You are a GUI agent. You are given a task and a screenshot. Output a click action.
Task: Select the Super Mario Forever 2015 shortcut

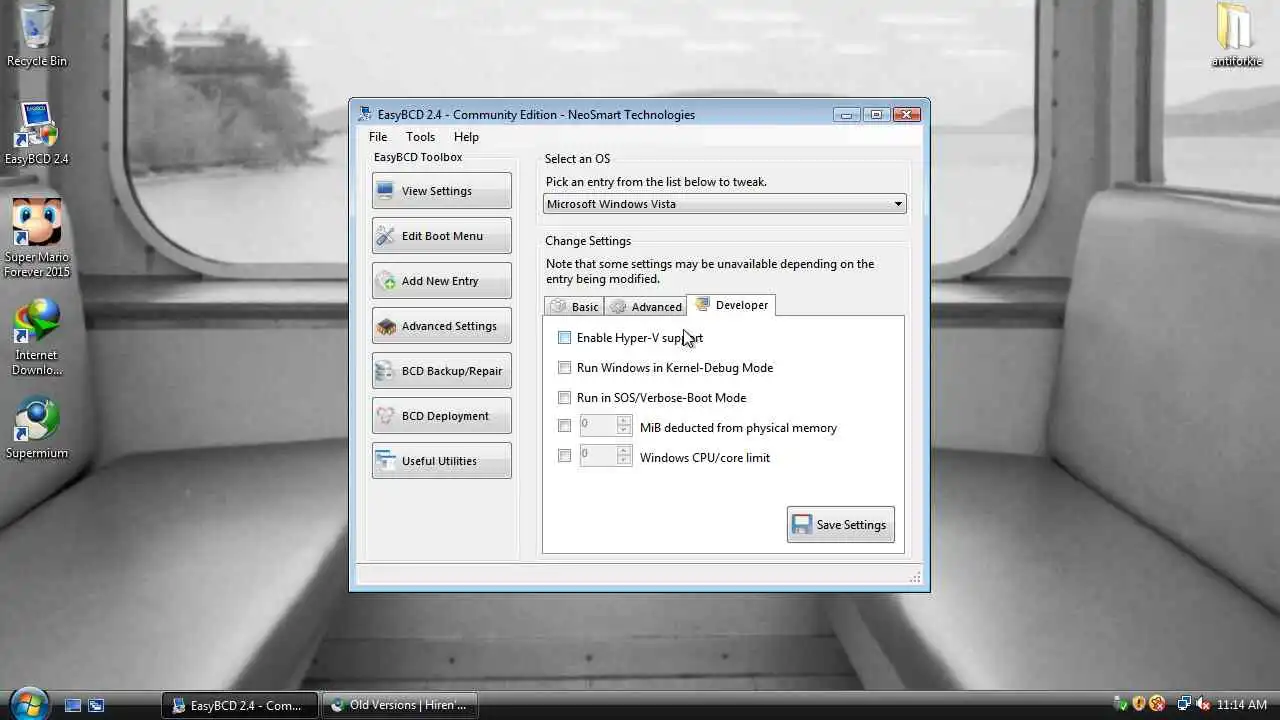tap(37, 239)
